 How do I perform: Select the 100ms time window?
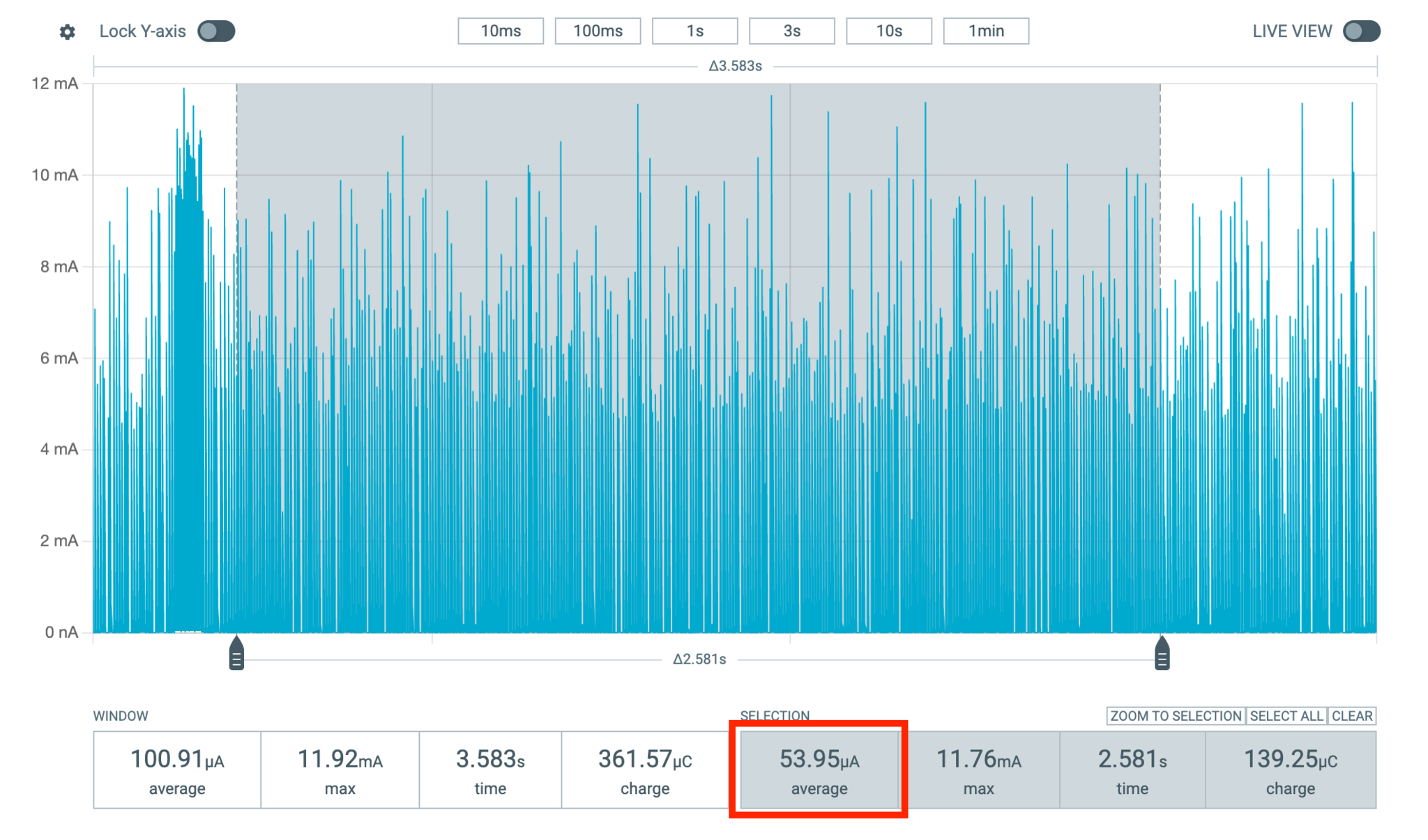(x=598, y=31)
